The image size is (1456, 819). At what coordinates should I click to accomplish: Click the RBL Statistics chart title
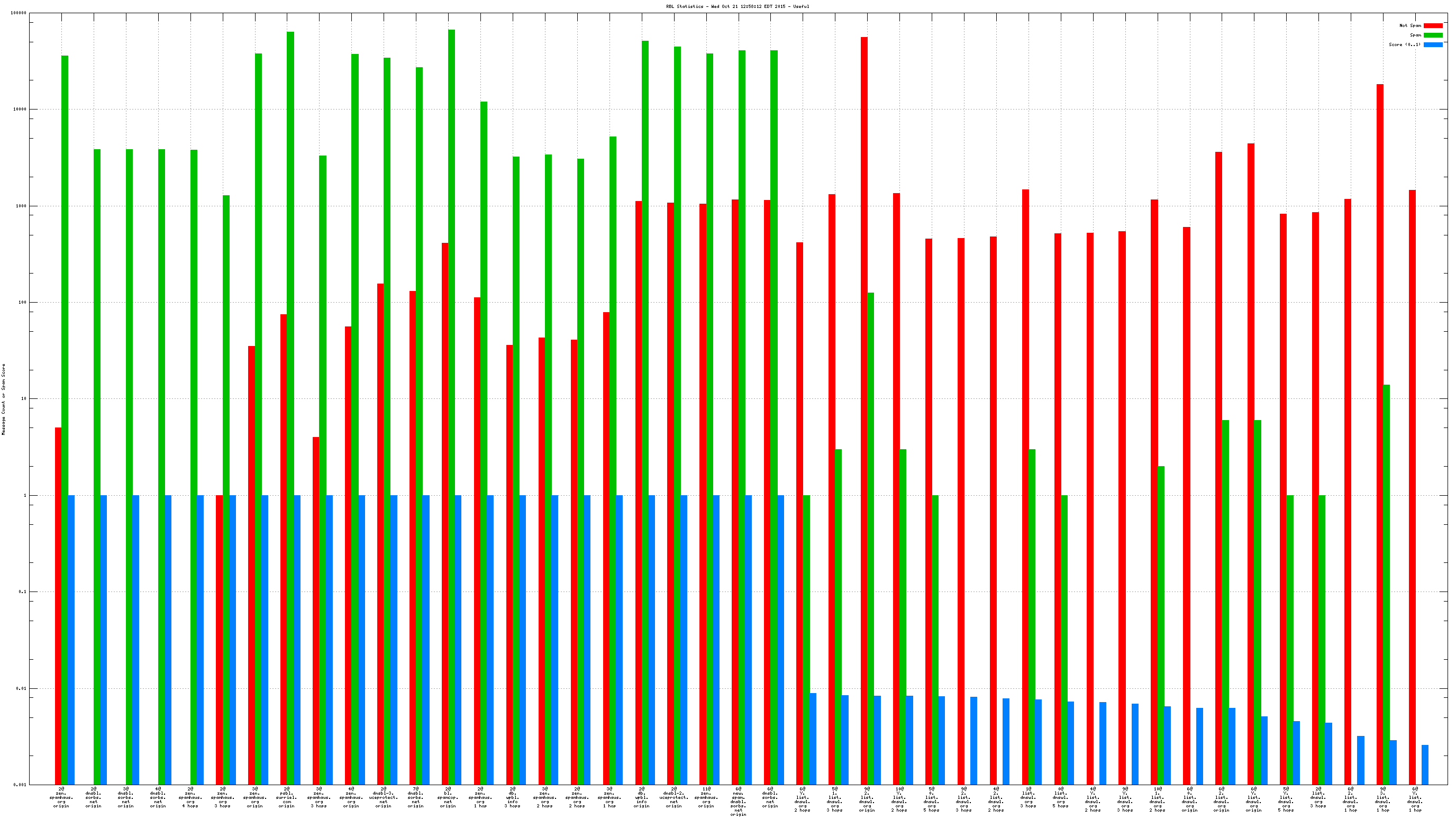tap(737, 7)
